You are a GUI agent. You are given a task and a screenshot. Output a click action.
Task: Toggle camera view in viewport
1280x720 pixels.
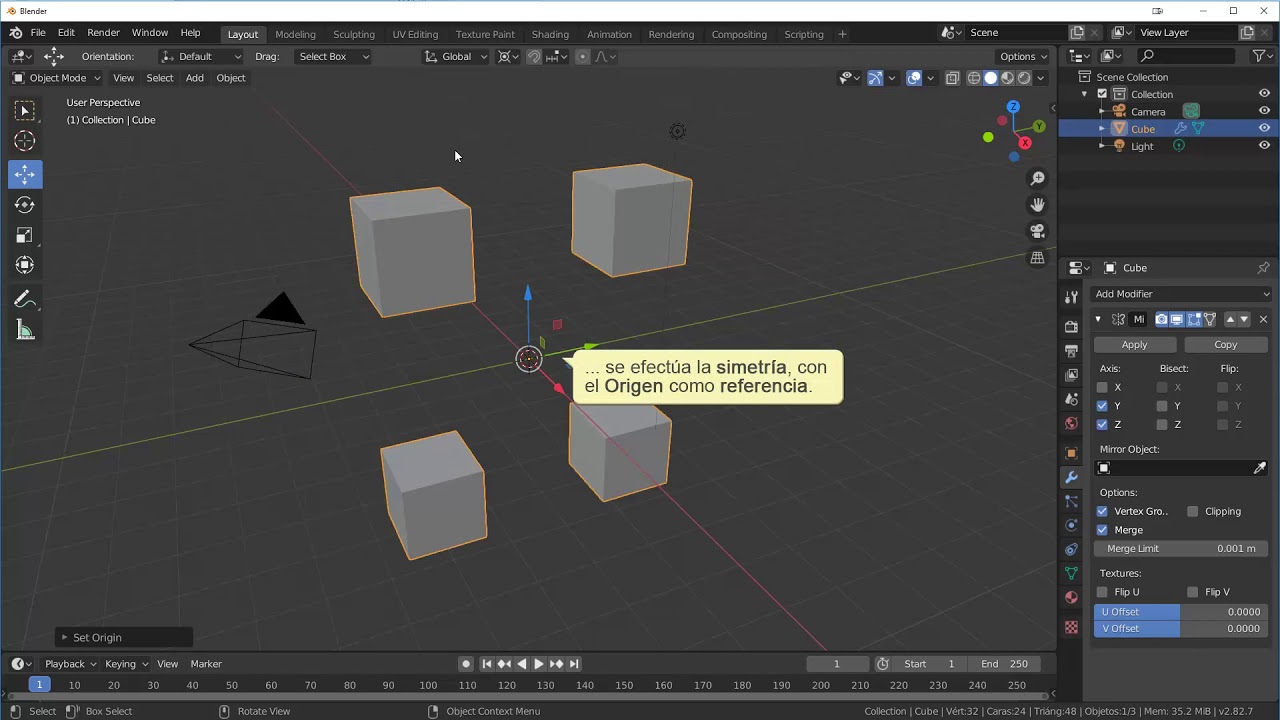click(x=1038, y=231)
